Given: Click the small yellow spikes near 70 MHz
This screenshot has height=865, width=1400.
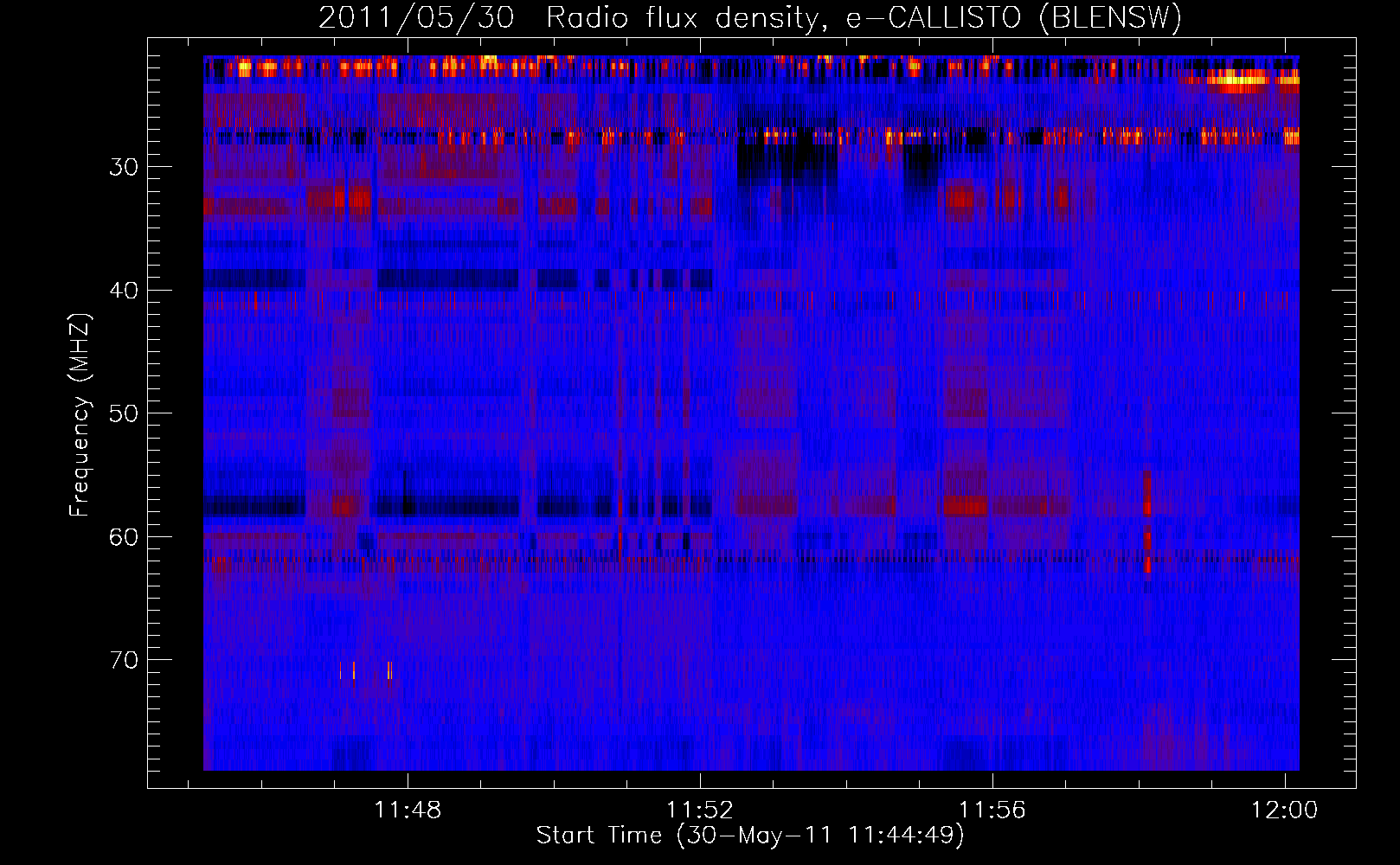Looking at the screenshot, I should [366, 670].
